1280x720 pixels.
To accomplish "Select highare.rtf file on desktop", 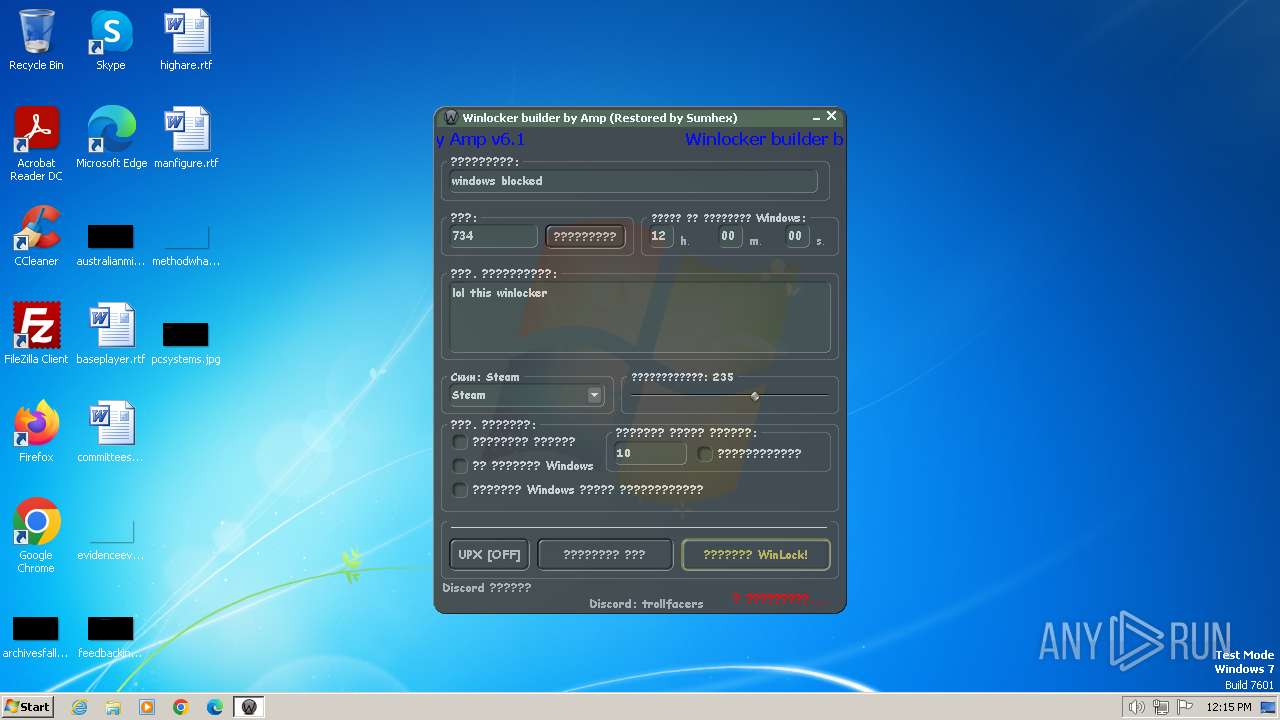I will (186, 40).
